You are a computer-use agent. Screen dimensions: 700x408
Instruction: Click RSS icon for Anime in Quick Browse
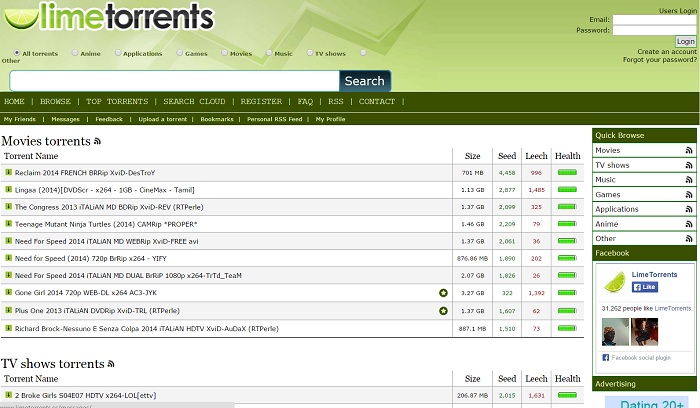(x=688, y=224)
